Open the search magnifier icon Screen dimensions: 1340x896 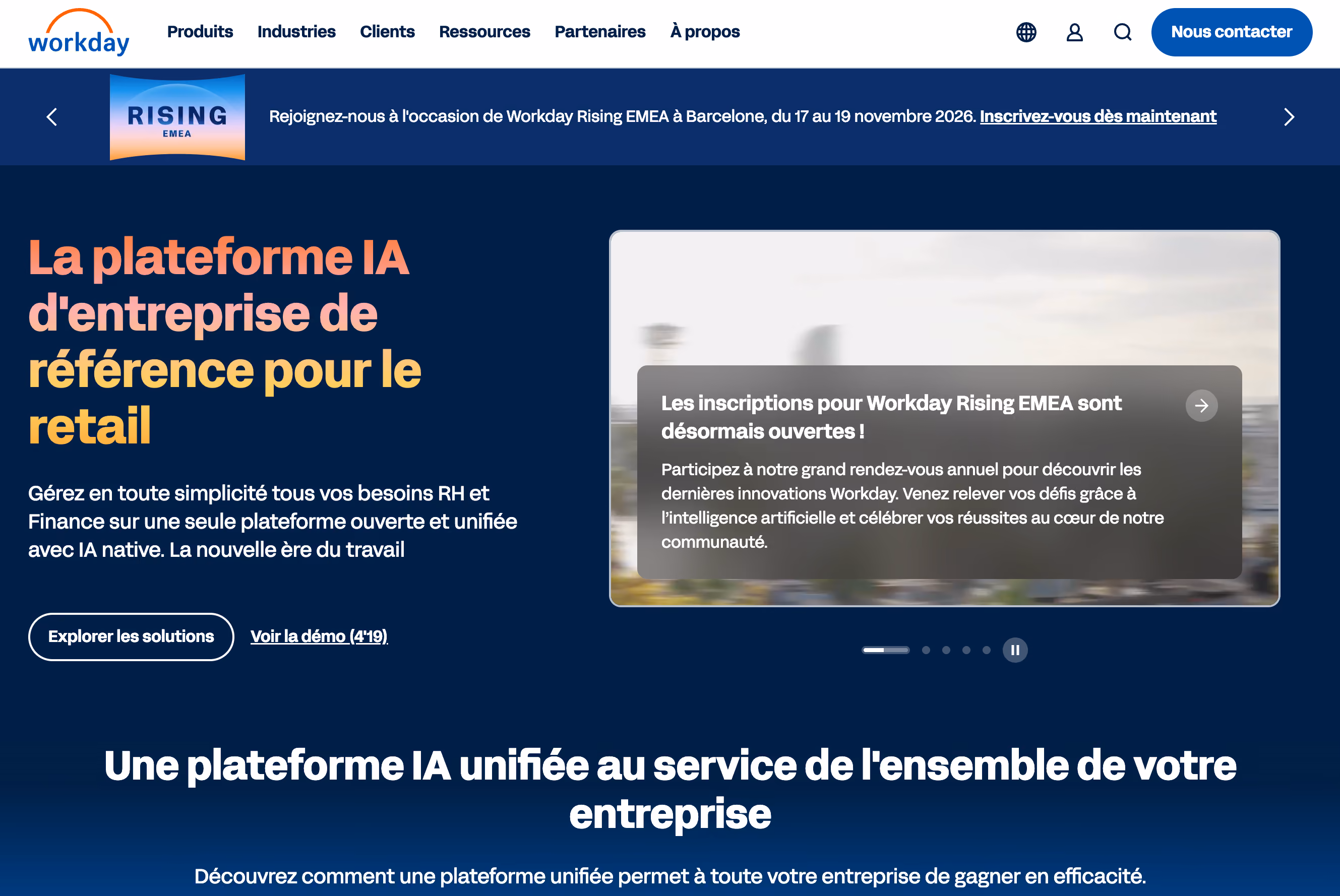(x=1123, y=32)
